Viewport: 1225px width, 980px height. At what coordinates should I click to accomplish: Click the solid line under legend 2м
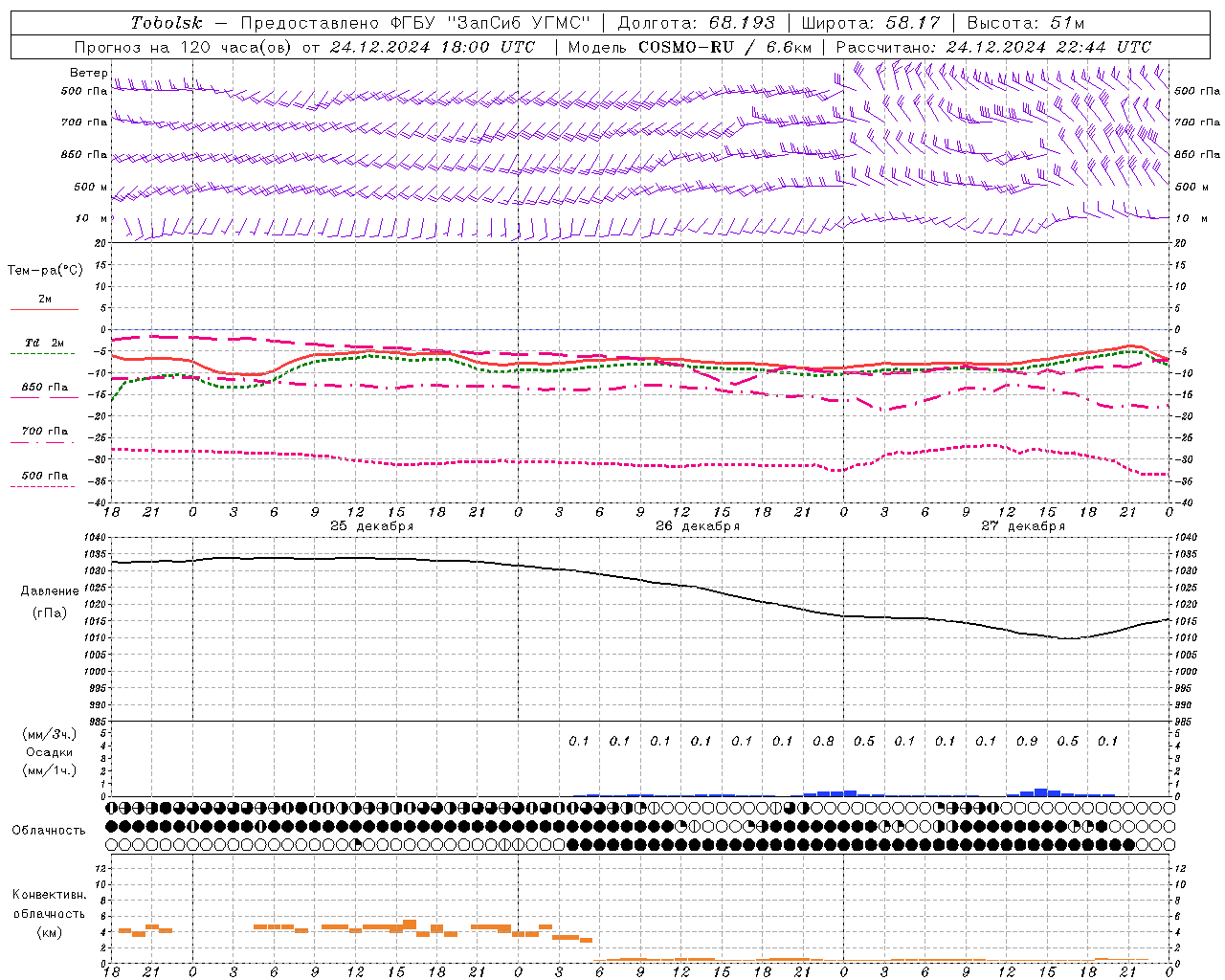(44, 309)
